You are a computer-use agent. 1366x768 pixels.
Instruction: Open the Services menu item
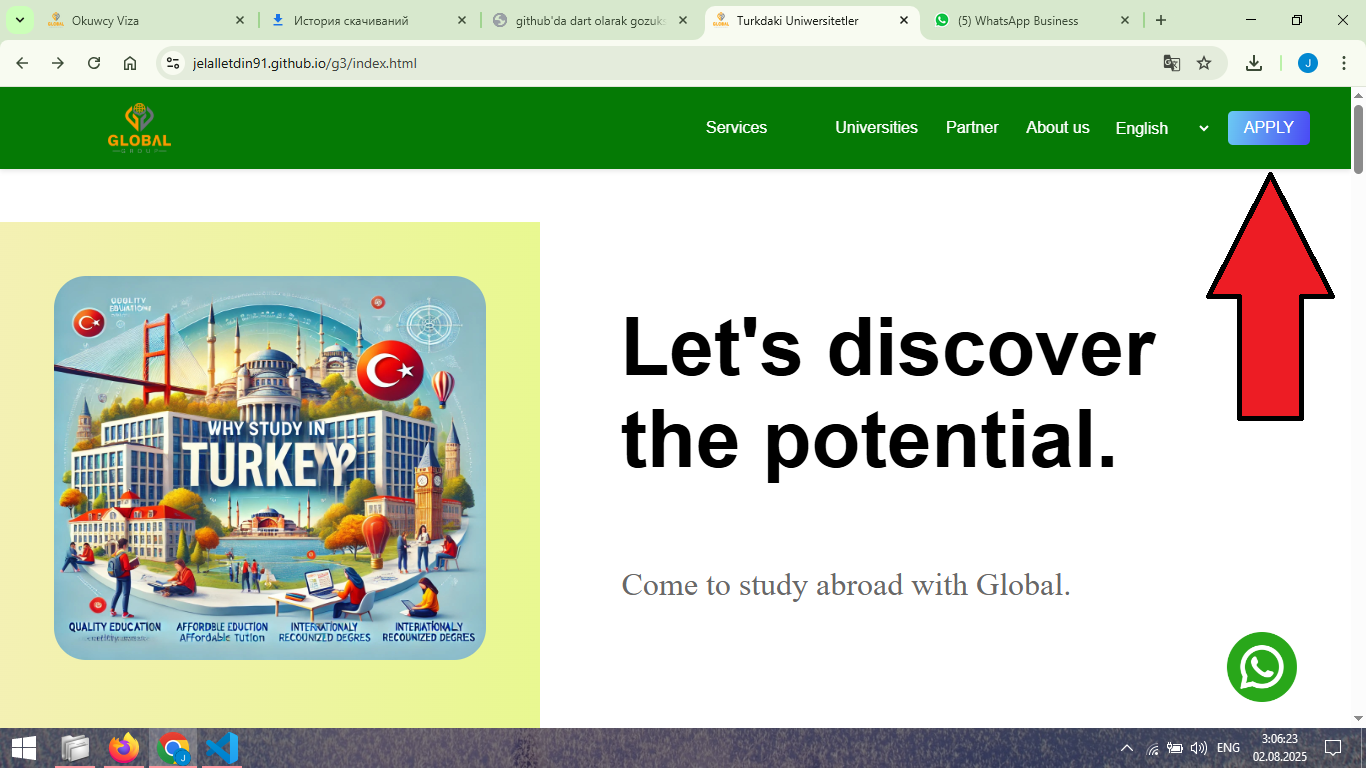[736, 127]
